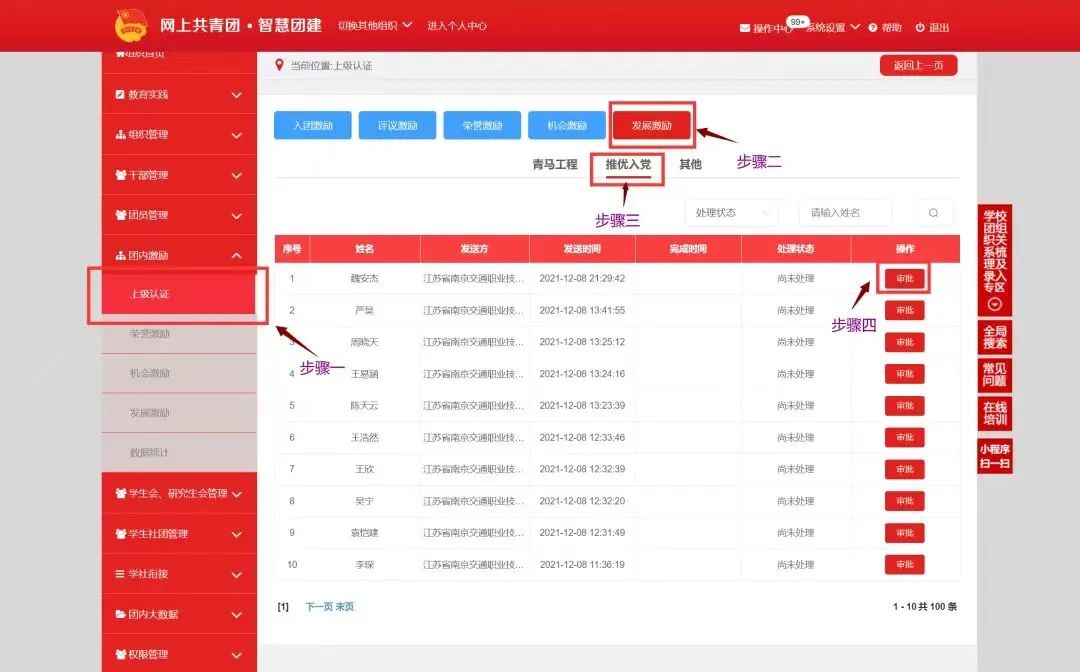Collapse the 团内激励 menu chevron
Viewport: 1080px width, 672px height.
pyautogui.click(x=236, y=255)
